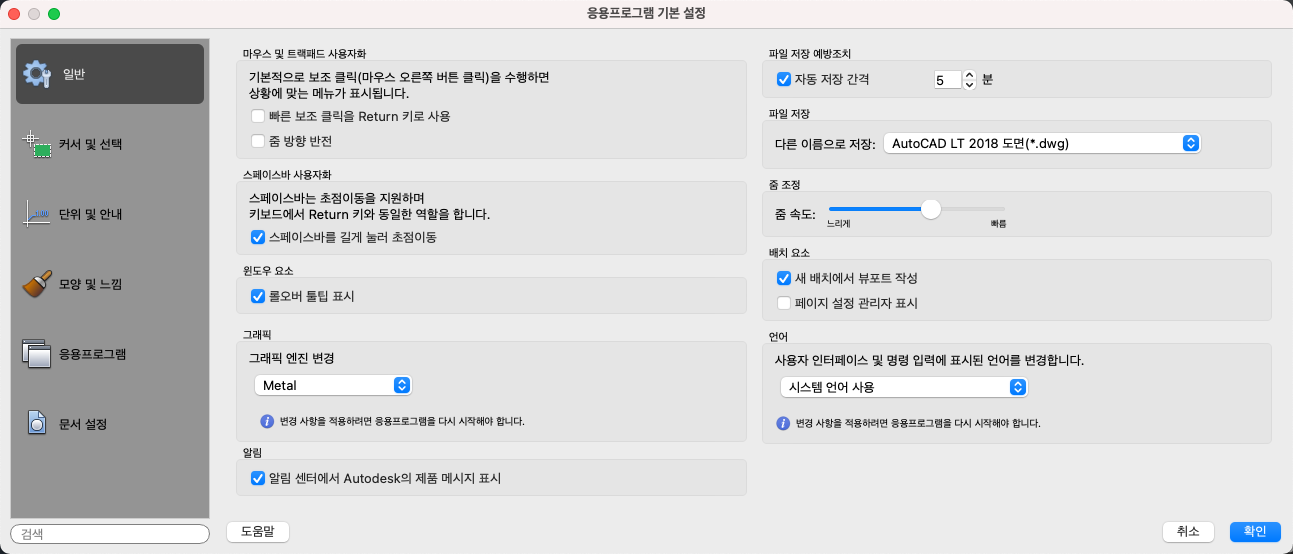Enable 페이지 설정 관리자 표시 checkbox

coord(784,303)
